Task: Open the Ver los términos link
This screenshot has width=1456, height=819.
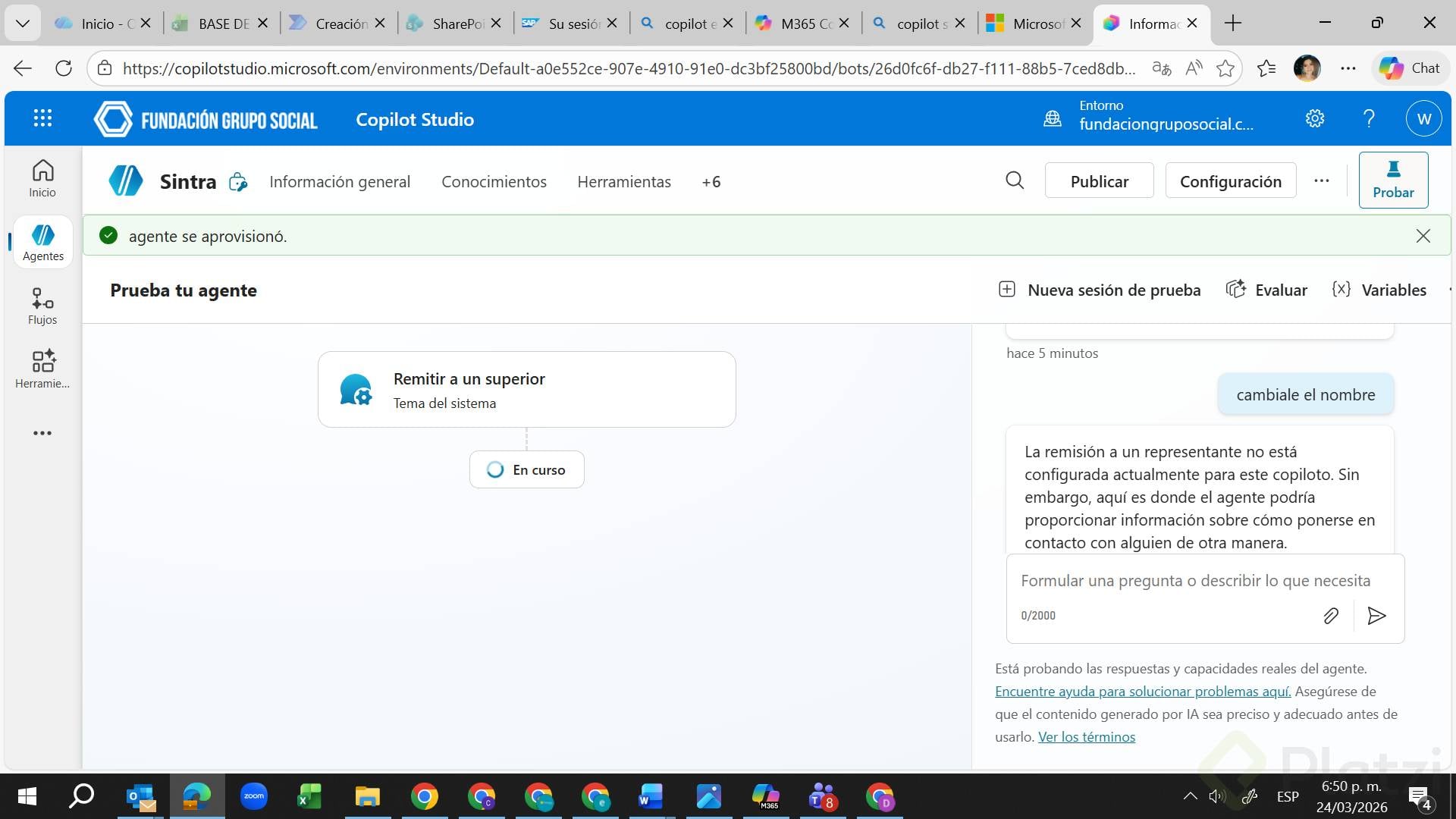Action: coord(1086,737)
